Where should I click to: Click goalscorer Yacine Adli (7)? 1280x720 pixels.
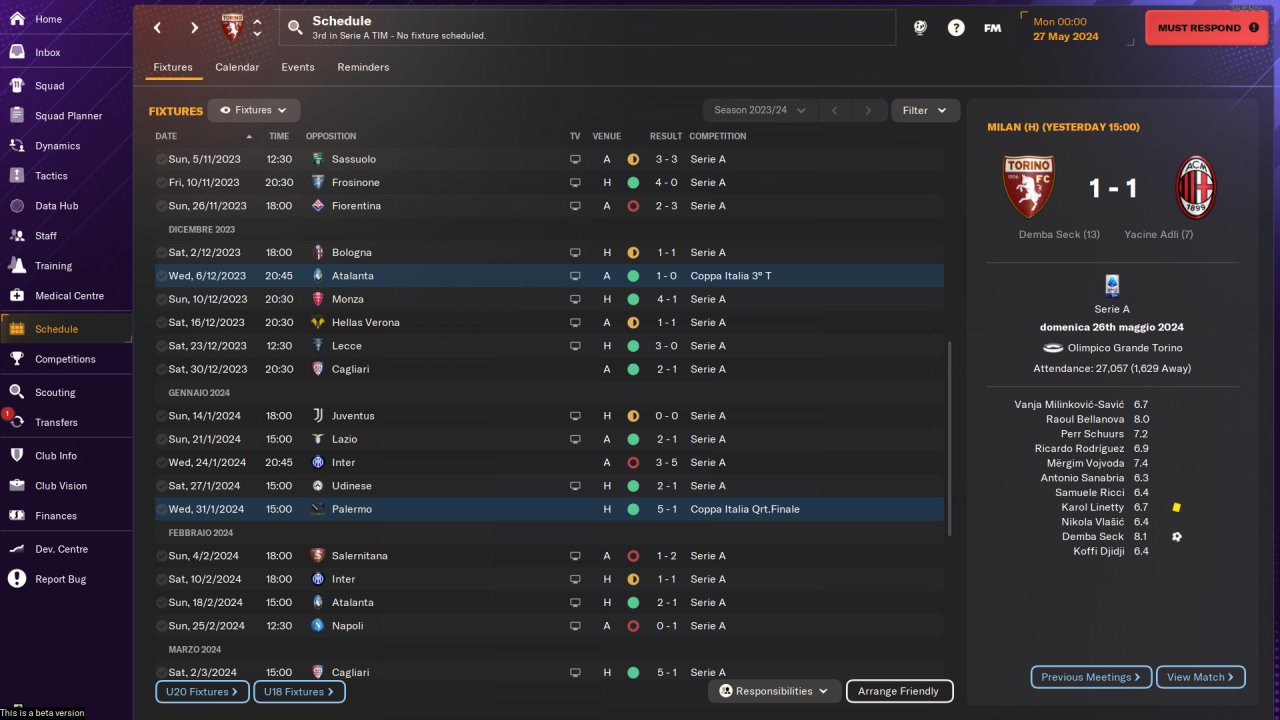pos(1158,234)
